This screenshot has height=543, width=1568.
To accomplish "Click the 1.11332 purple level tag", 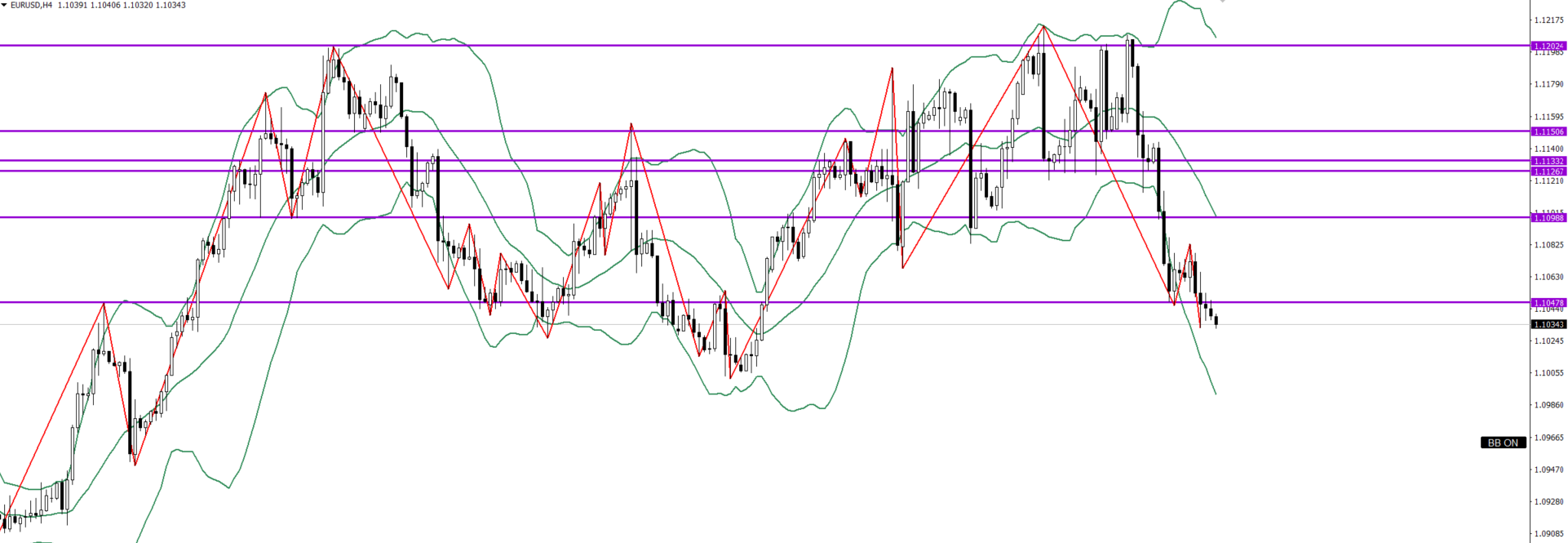I will tap(1548, 161).
